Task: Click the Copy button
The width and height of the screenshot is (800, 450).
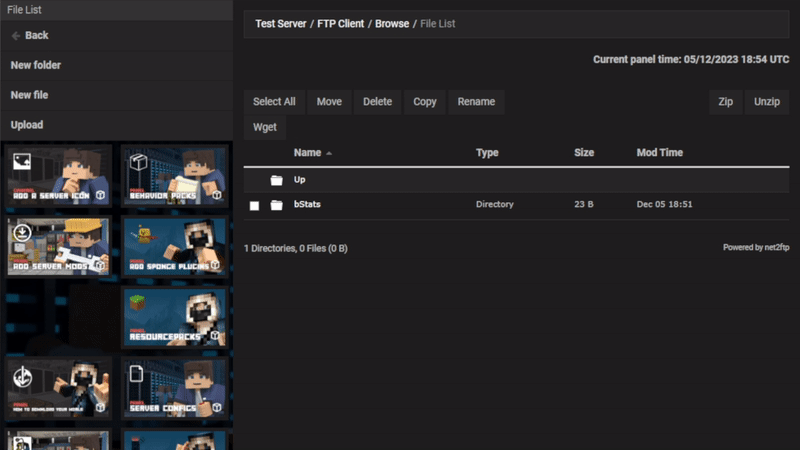Action: click(424, 102)
